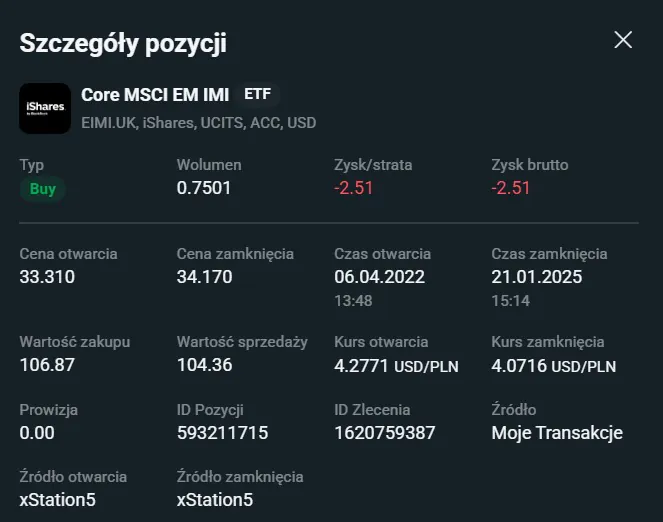Select the sale value 104.36

204,365
